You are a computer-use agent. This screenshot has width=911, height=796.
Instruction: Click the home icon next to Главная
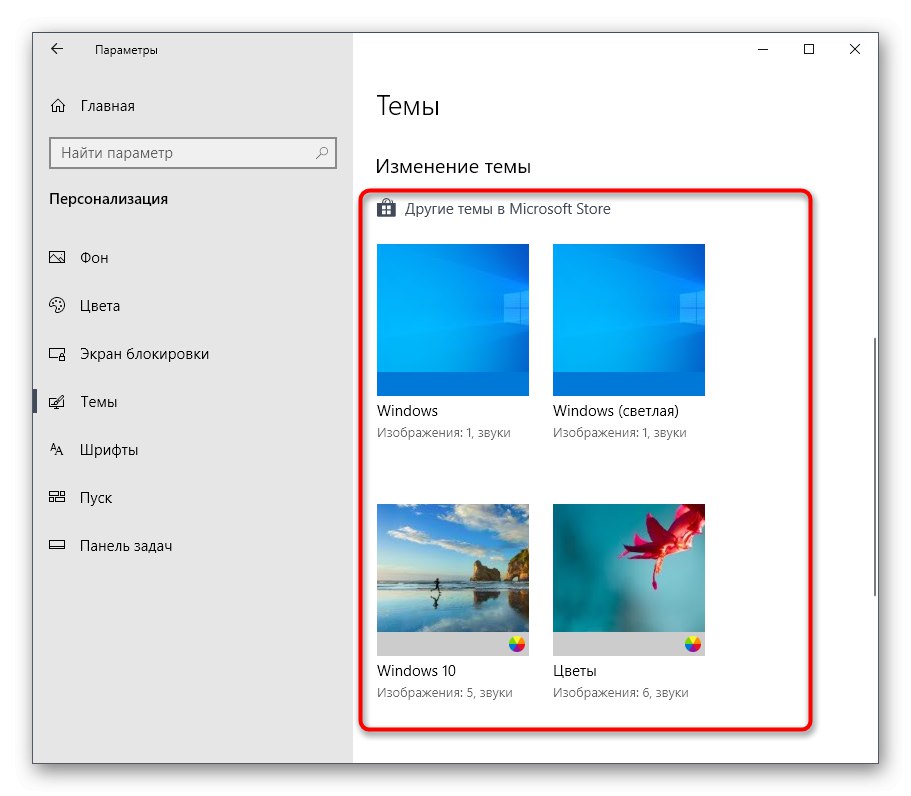pyautogui.click(x=58, y=106)
